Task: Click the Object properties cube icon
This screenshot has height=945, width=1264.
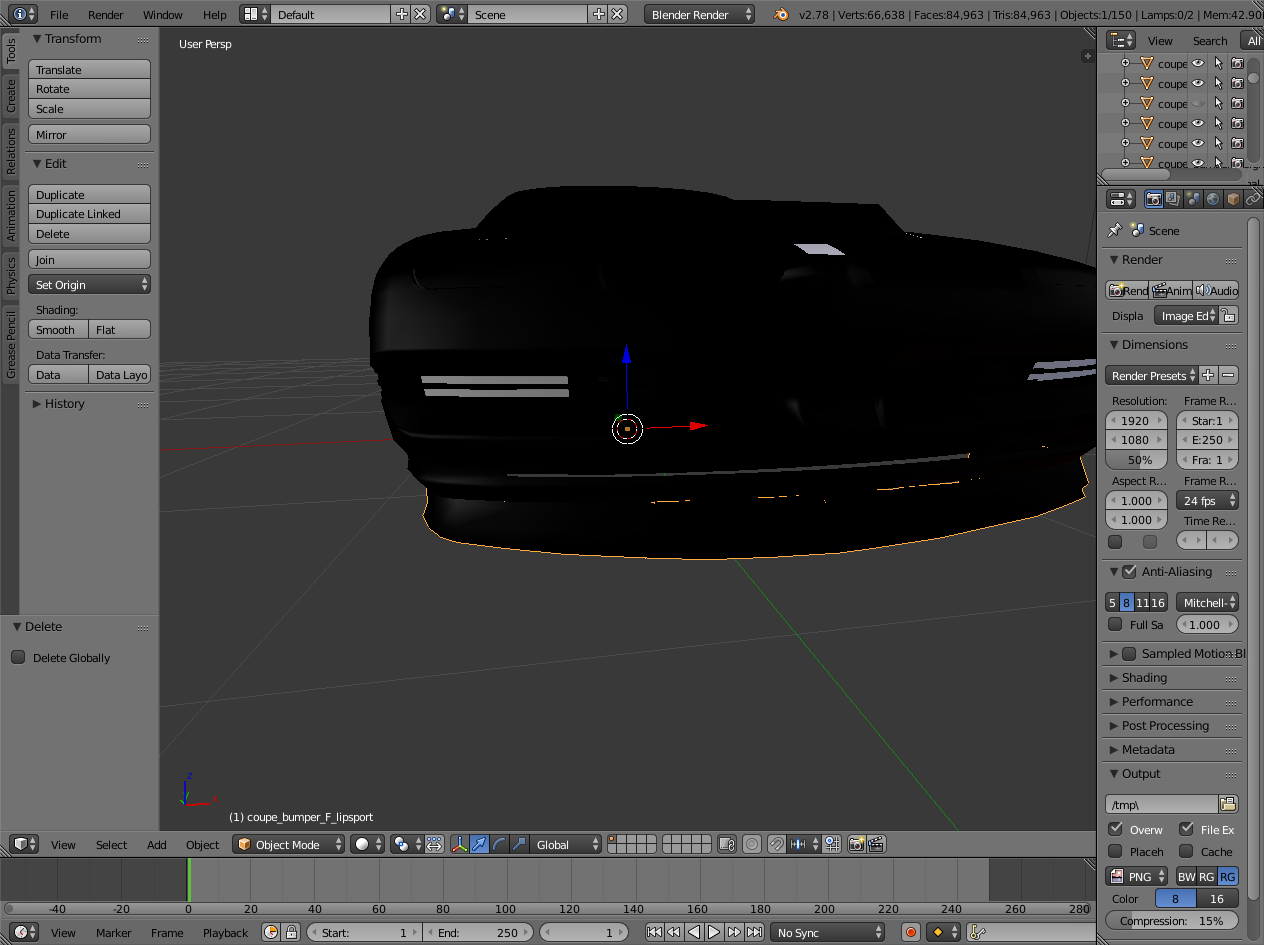Action: coord(1232,199)
